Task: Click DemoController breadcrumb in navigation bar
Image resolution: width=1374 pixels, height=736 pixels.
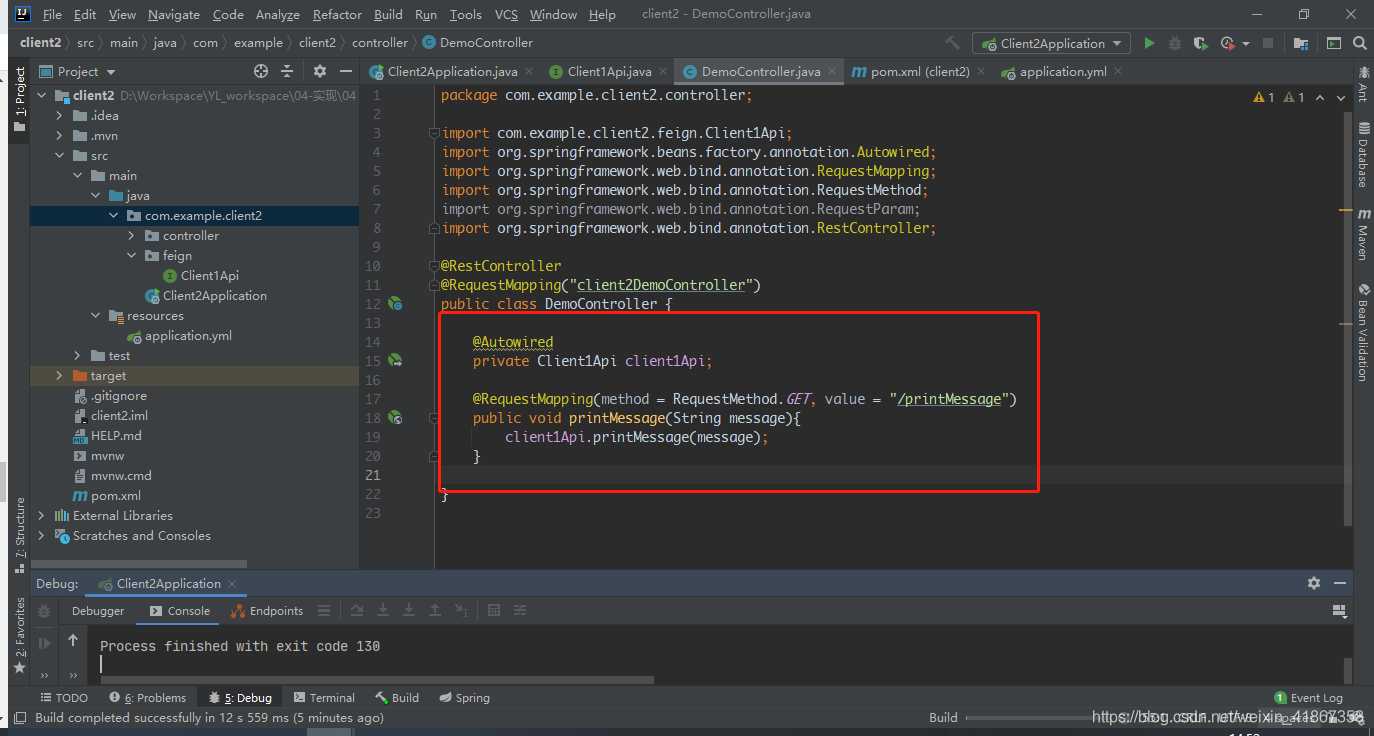Action: tap(478, 43)
